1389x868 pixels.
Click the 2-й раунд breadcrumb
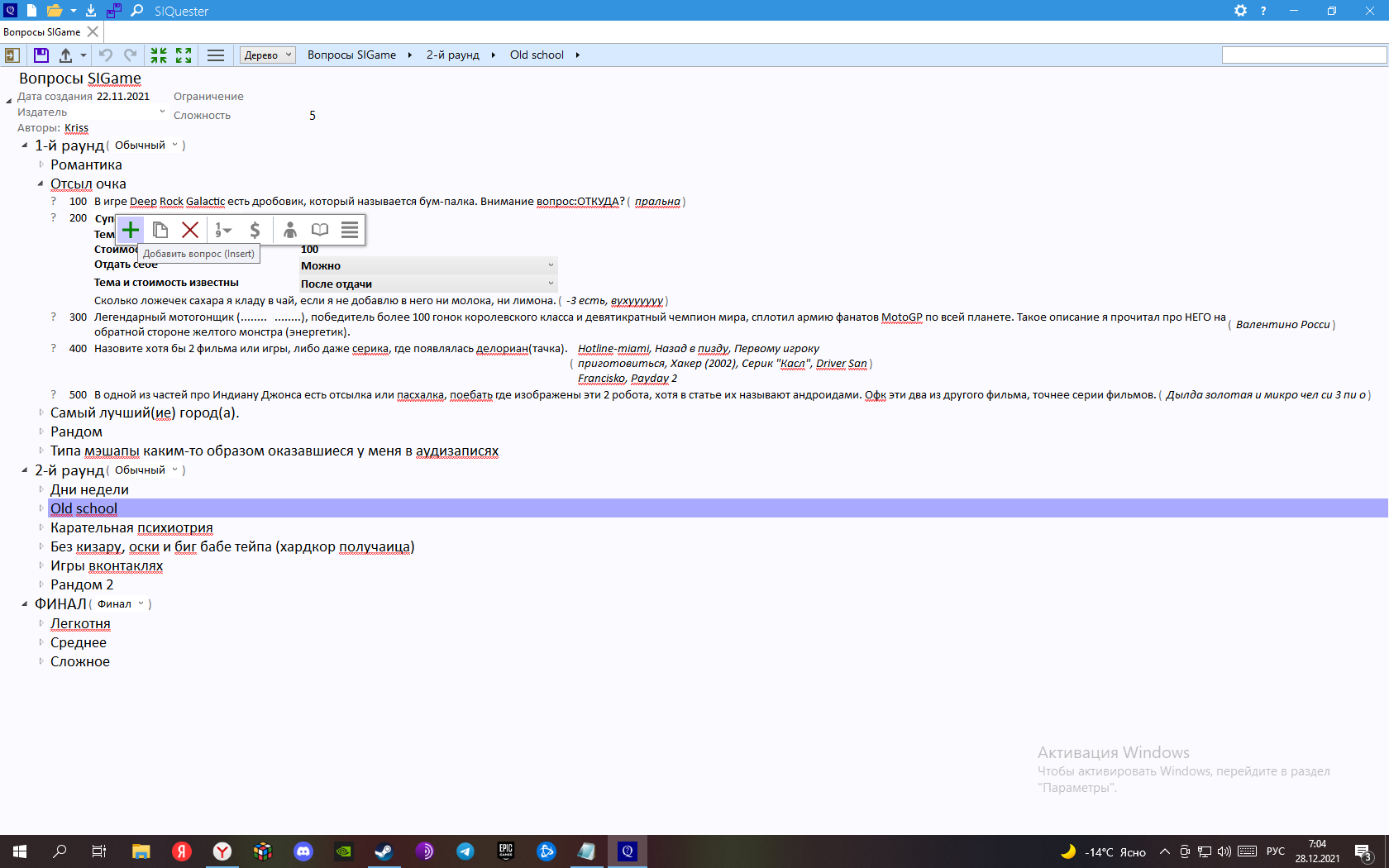click(x=453, y=55)
